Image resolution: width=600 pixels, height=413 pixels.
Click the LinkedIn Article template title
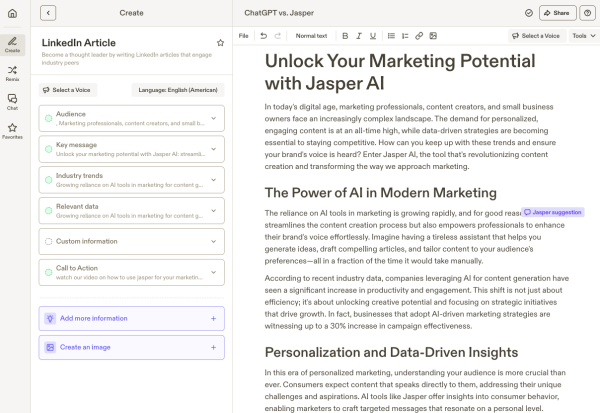[x=78, y=43]
